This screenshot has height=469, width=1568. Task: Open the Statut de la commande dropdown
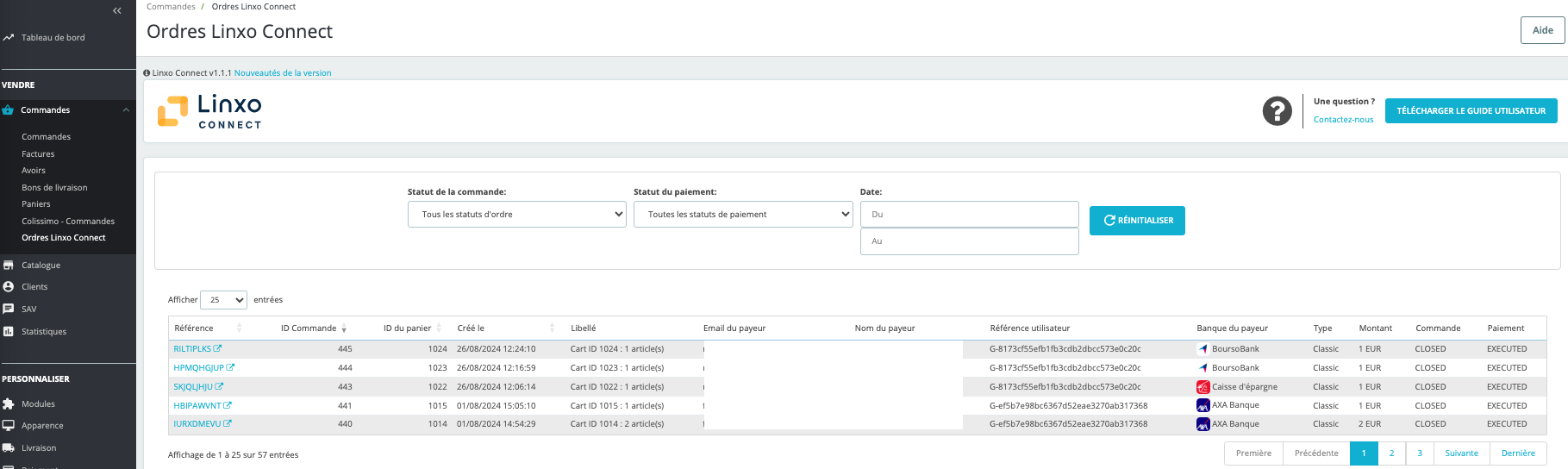[517, 214]
